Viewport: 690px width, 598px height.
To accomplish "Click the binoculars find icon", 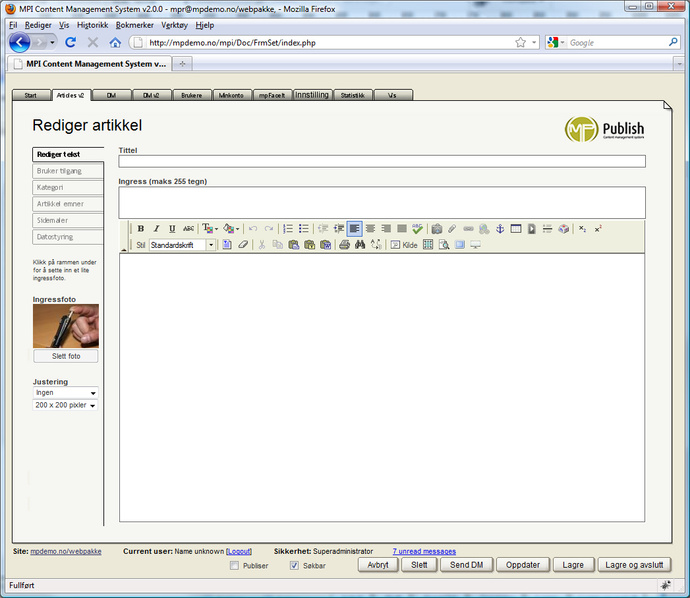I will pos(360,245).
